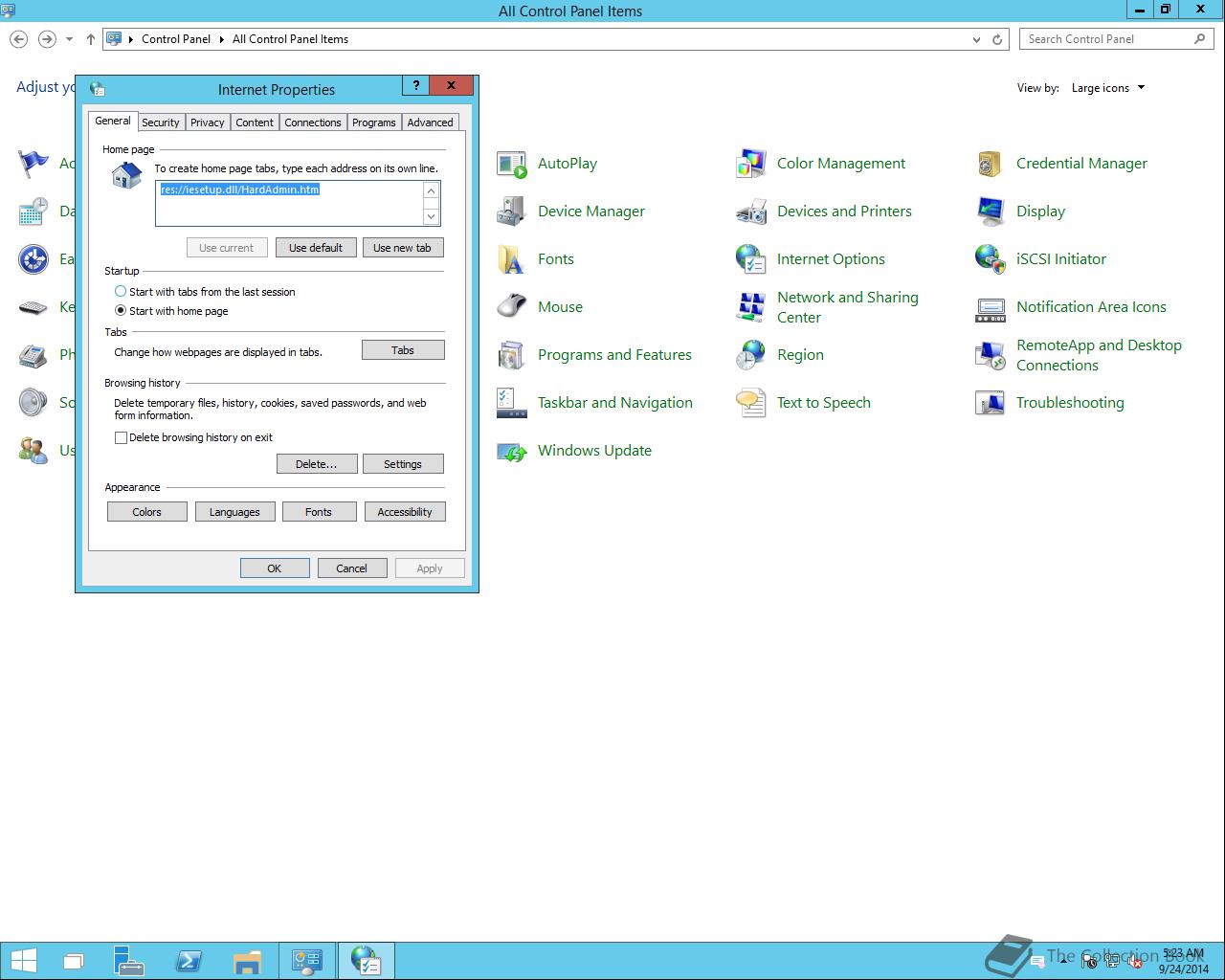Viewport: 1225px width, 980px height.
Task: Open RemoteApp and Desktop Connections icon
Action: pos(991,355)
